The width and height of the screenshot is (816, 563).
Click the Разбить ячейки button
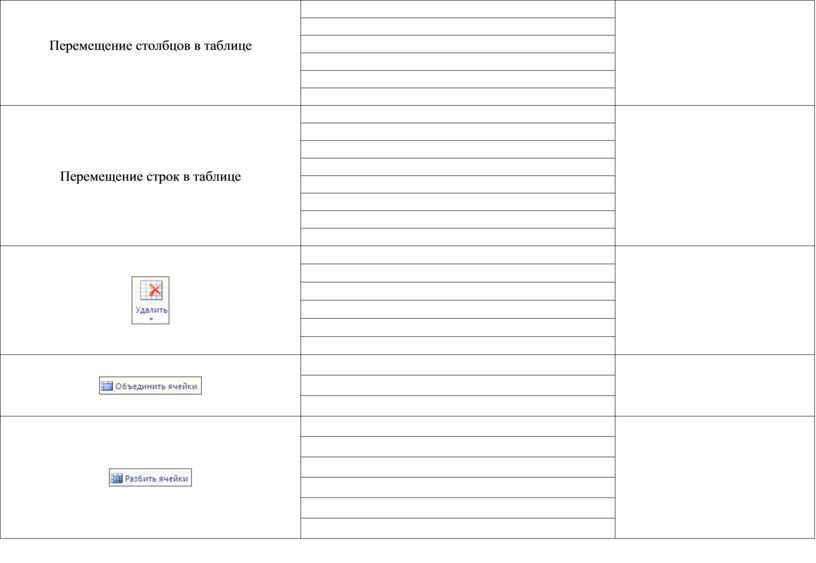150,478
